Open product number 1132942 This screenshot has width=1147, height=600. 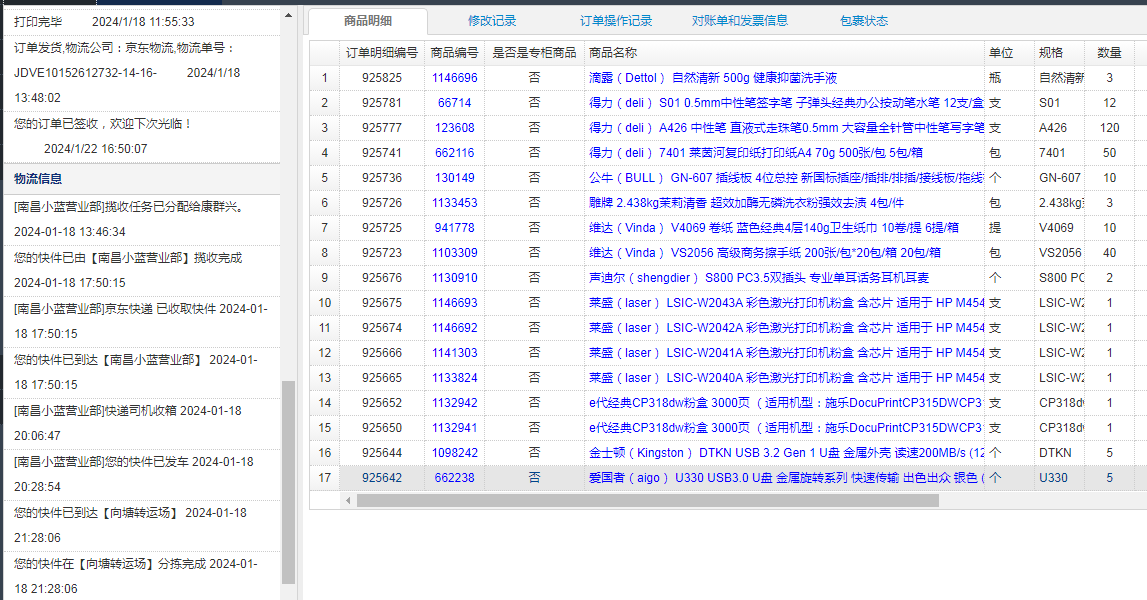(454, 403)
